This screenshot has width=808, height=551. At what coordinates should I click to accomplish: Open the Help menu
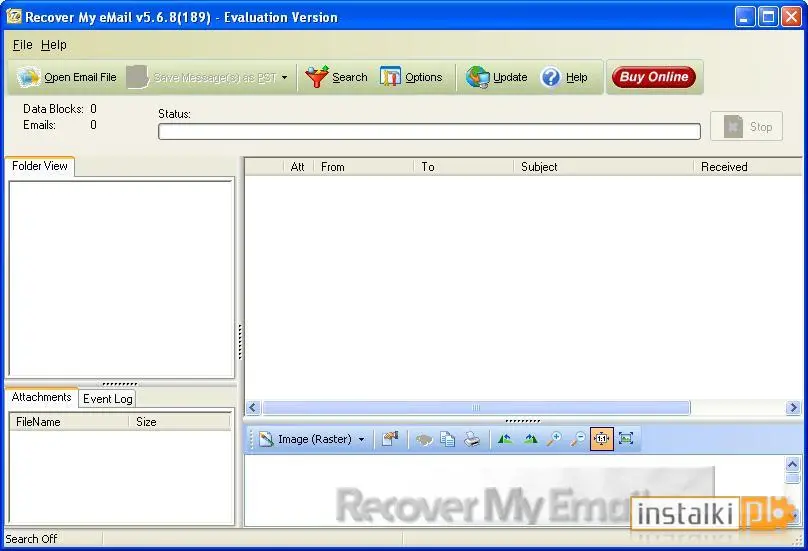(54, 45)
